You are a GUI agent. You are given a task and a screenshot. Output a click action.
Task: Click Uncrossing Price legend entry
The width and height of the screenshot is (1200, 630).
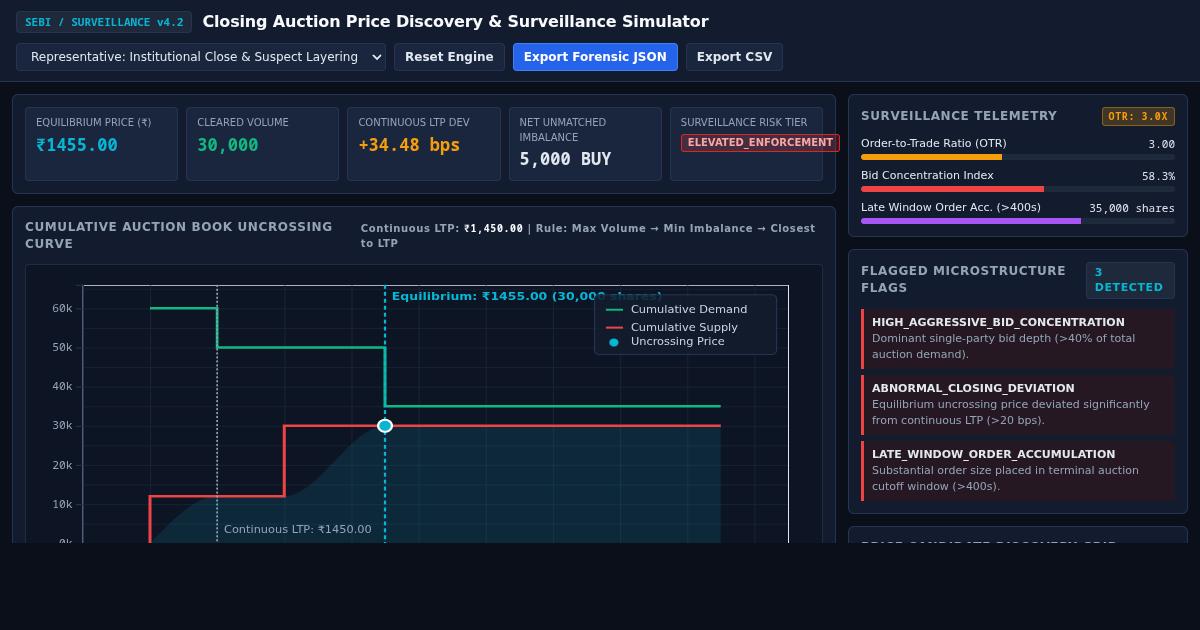point(665,341)
